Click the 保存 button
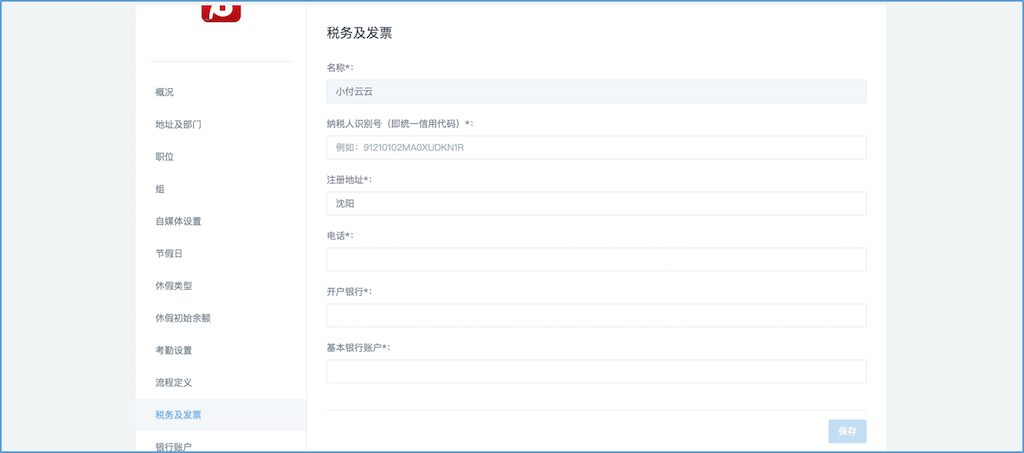This screenshot has width=1024, height=453. (847, 431)
